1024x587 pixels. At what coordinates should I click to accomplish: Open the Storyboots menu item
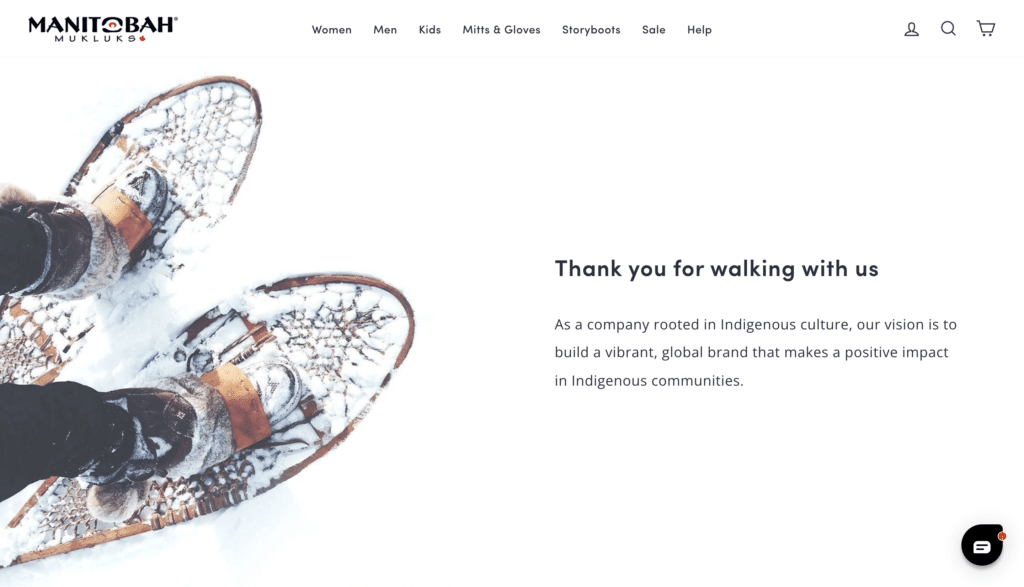click(591, 29)
